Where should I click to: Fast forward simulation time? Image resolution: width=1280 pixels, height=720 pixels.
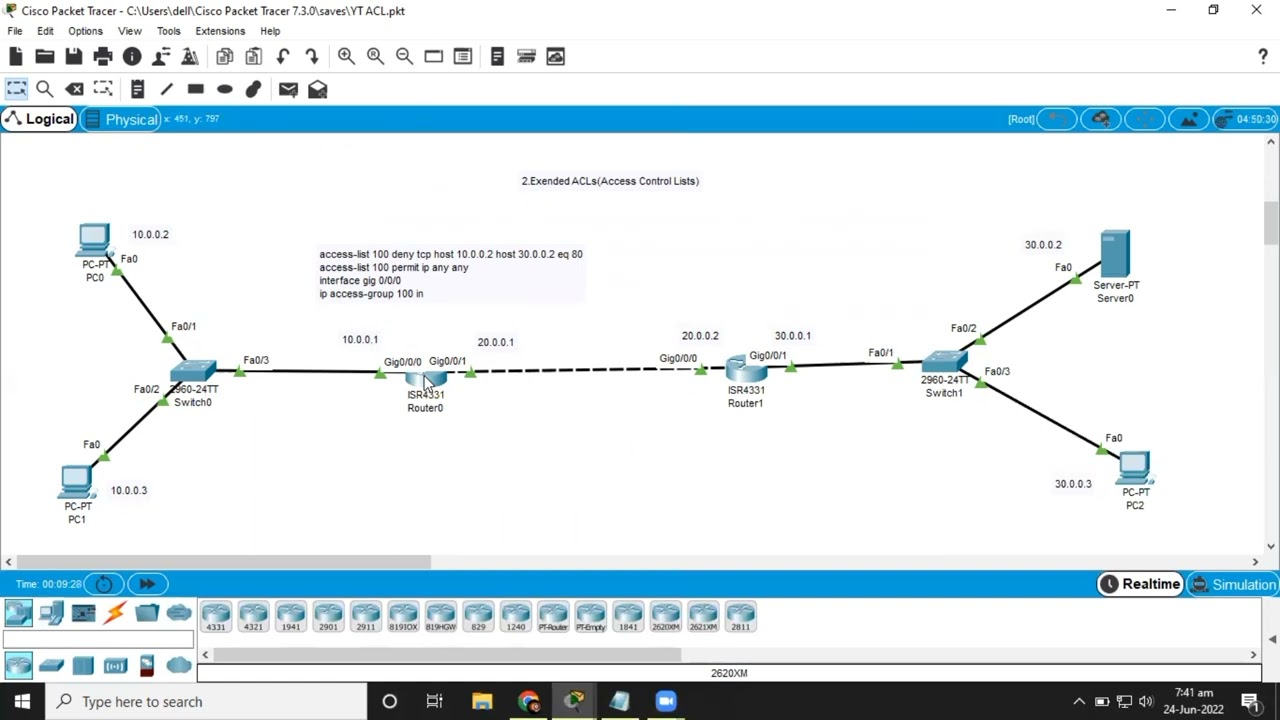(147, 584)
